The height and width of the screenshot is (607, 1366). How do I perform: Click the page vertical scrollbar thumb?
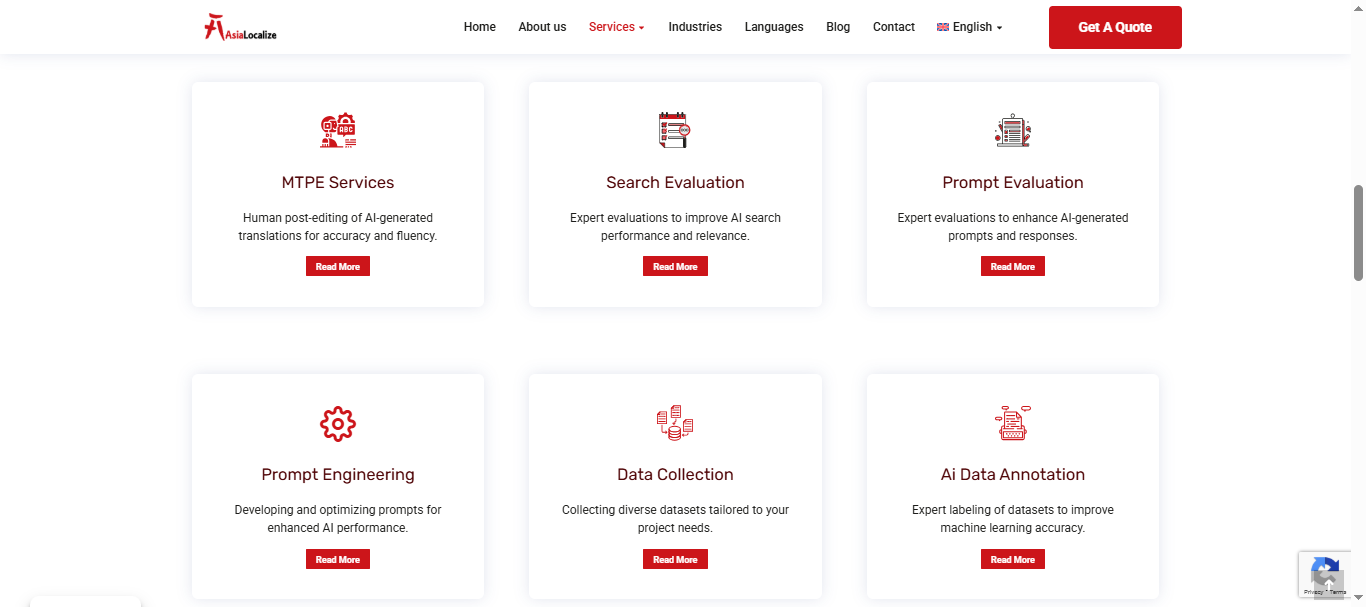(x=1358, y=232)
